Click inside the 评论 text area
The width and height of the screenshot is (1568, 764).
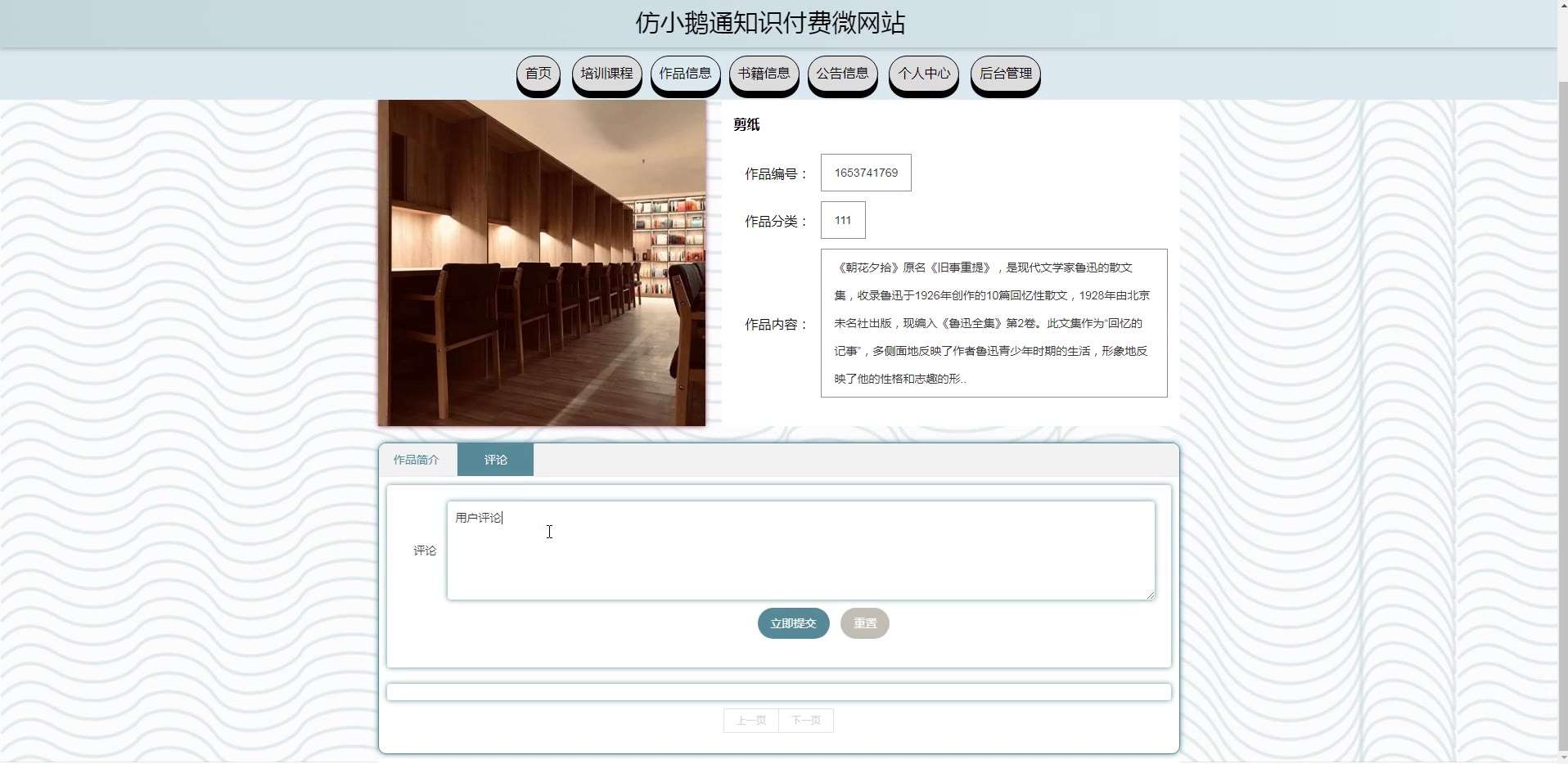(801, 551)
